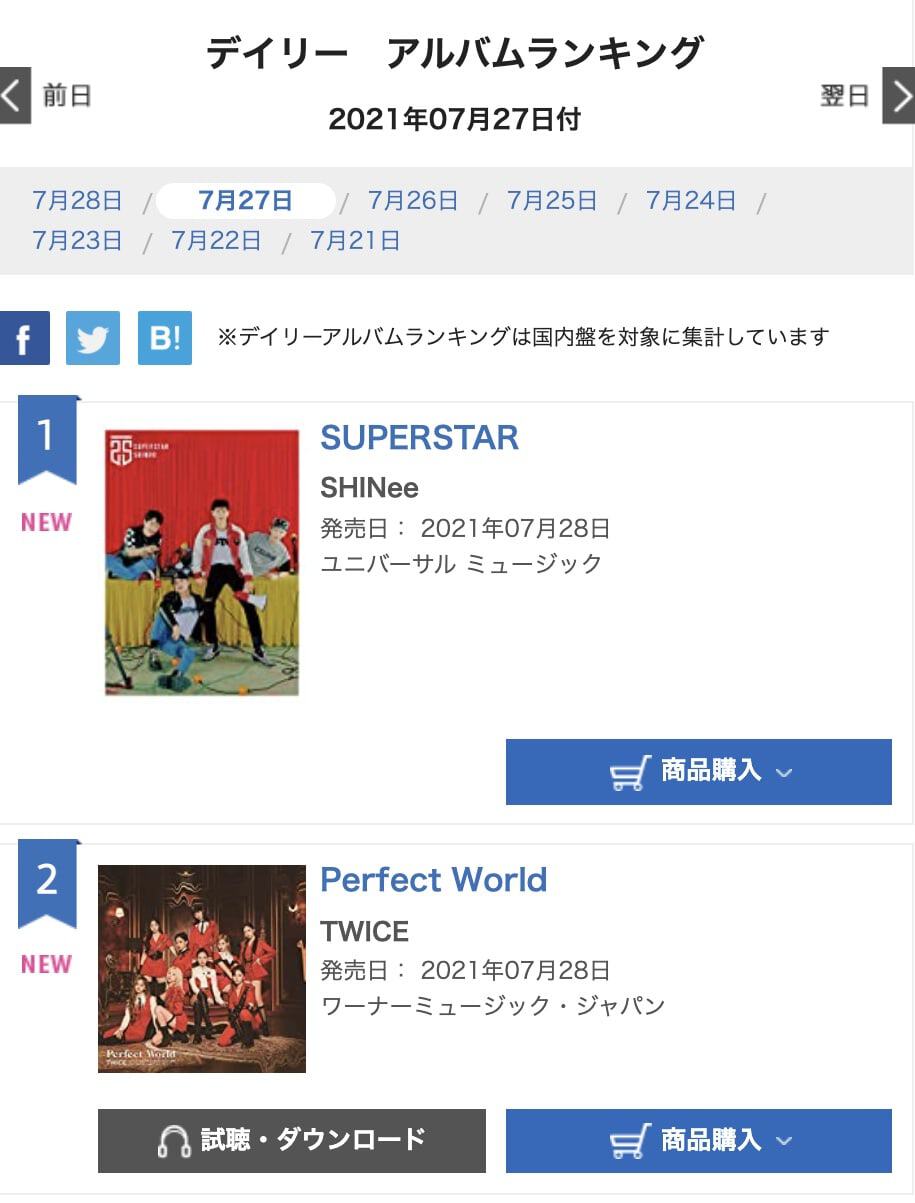Open SUPERSTAR album cover thumbnail
Viewport: 915px width, 1203px height.
(202, 562)
